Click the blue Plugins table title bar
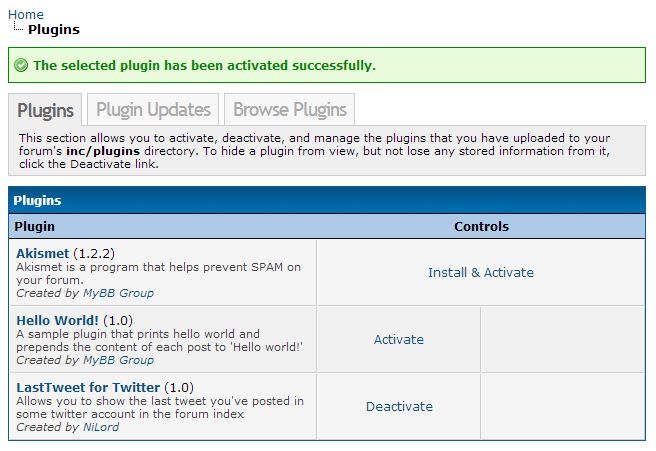The width and height of the screenshot is (656, 451). pos(328,201)
